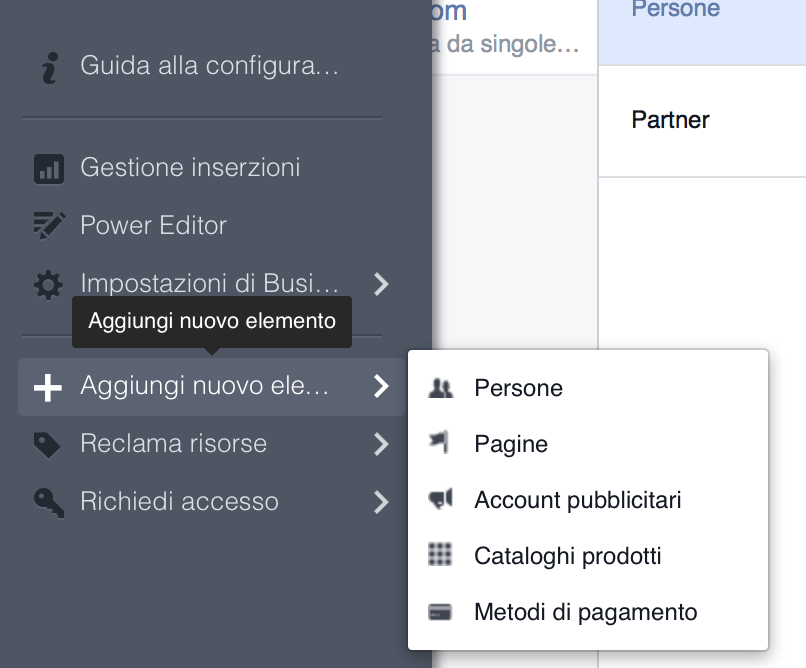Click the key icon beside Richiedi accesso
The height and width of the screenshot is (668, 806).
(48, 502)
